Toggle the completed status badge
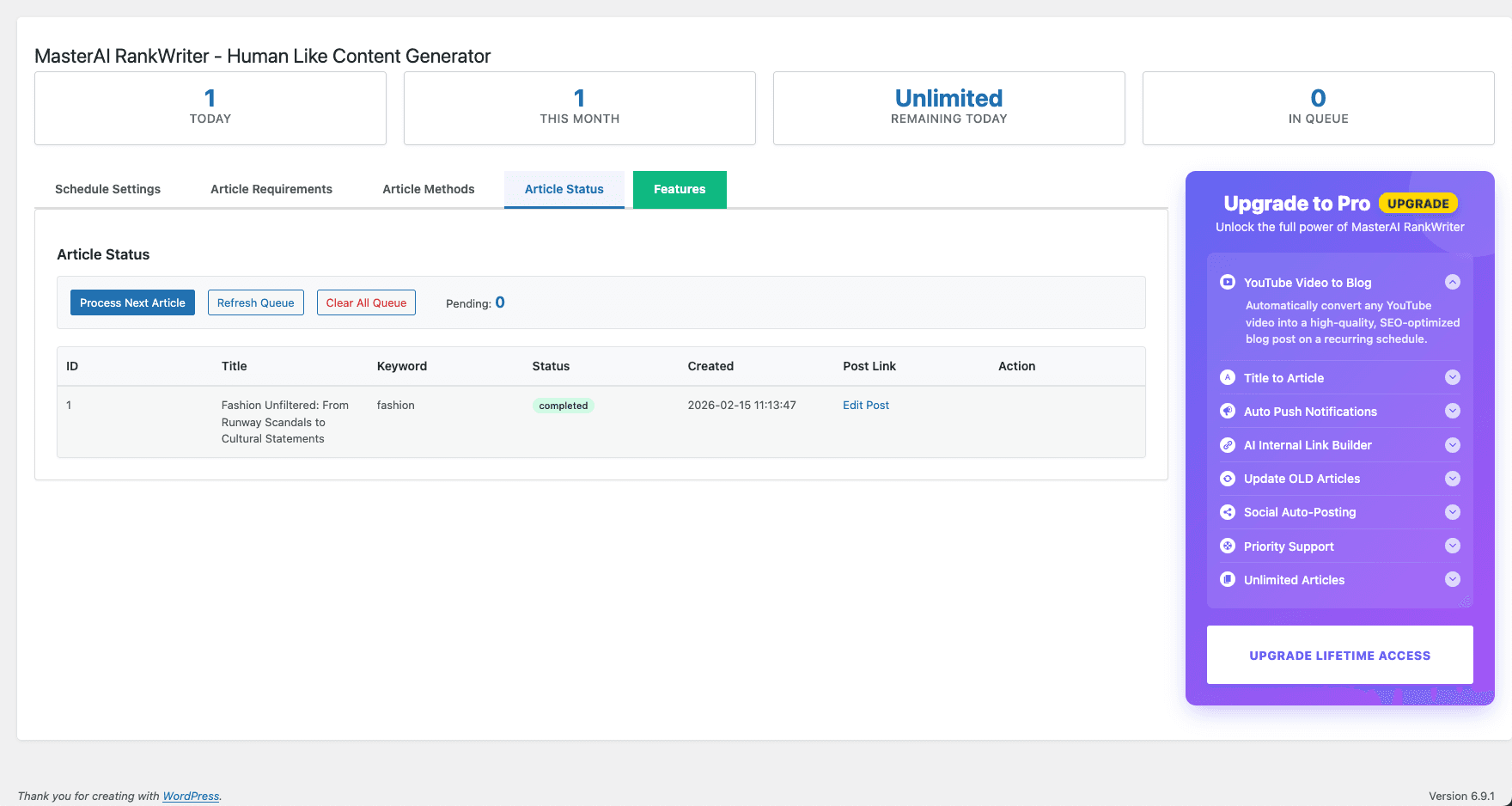This screenshot has width=1512, height=806. point(563,405)
